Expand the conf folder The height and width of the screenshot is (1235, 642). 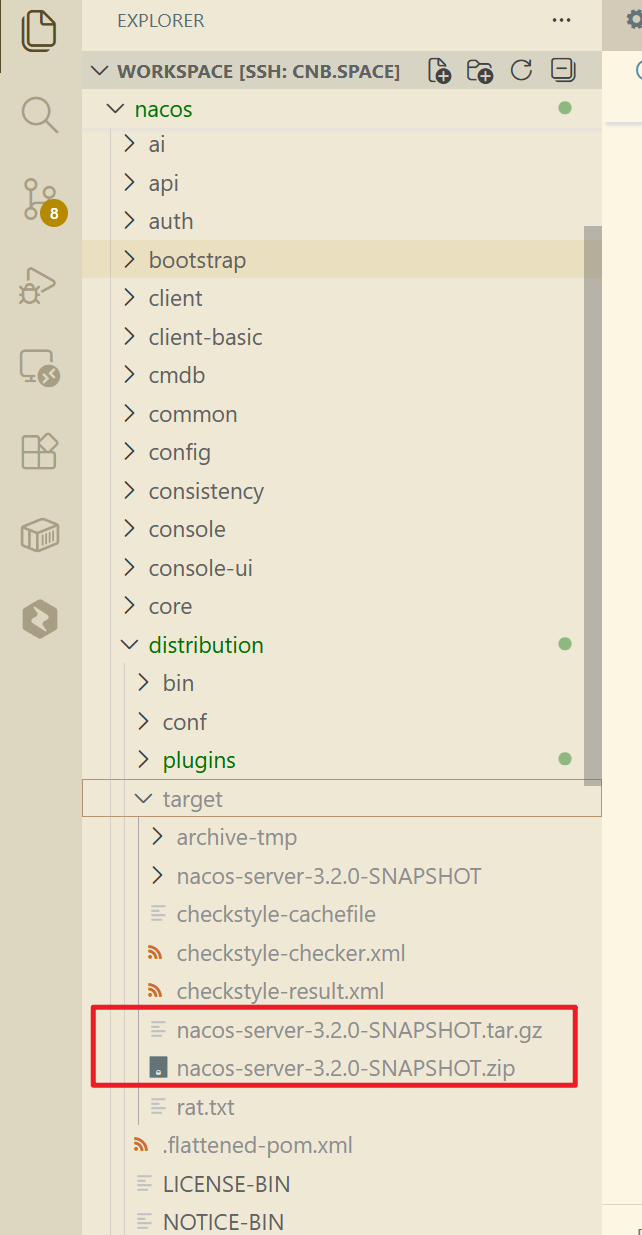[x=341, y=722]
